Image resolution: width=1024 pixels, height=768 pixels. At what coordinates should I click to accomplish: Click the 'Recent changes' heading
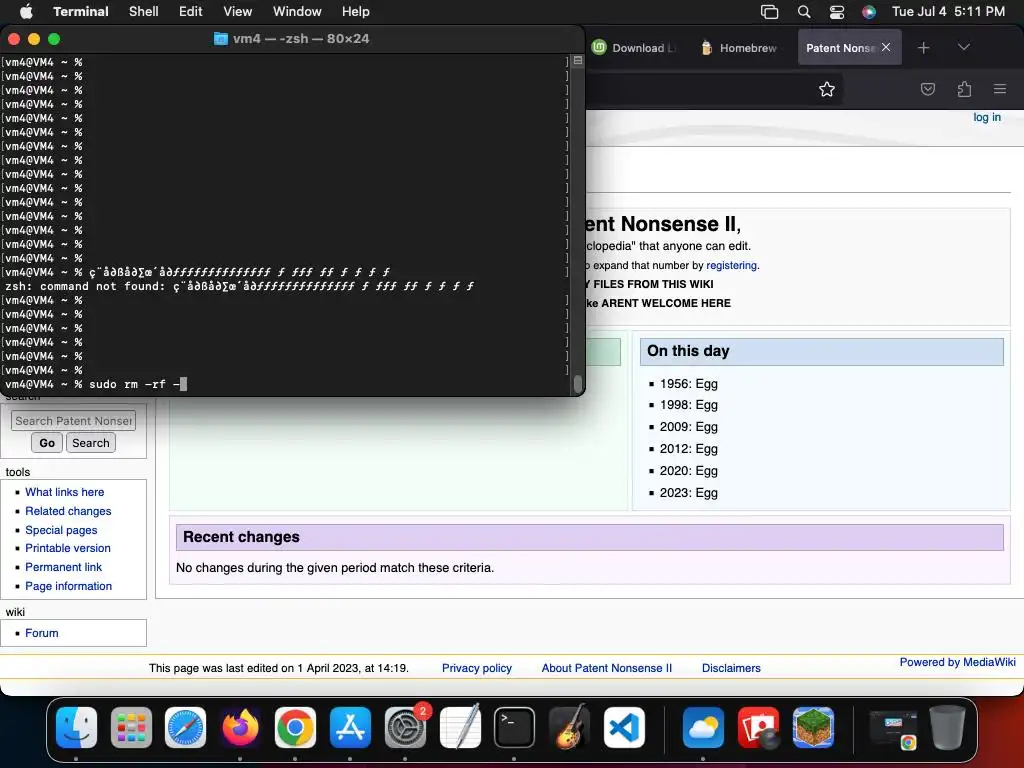(241, 537)
